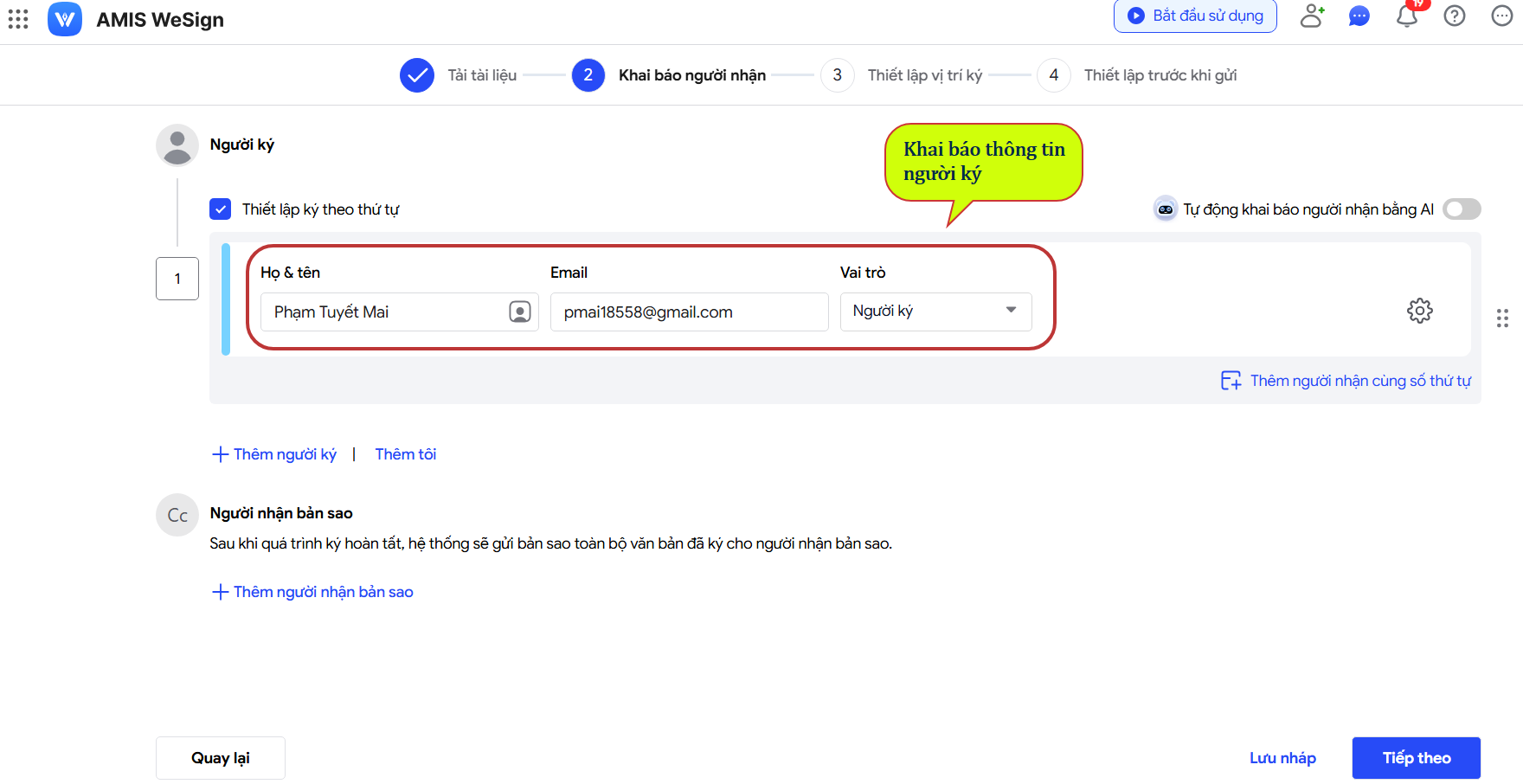Go to step Tải tài liệu

[x=459, y=75]
